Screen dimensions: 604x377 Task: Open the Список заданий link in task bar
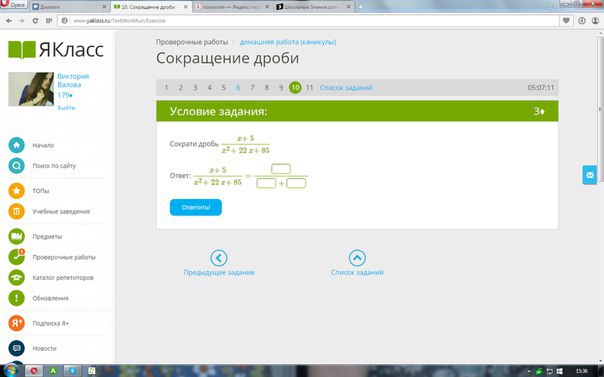coord(346,88)
